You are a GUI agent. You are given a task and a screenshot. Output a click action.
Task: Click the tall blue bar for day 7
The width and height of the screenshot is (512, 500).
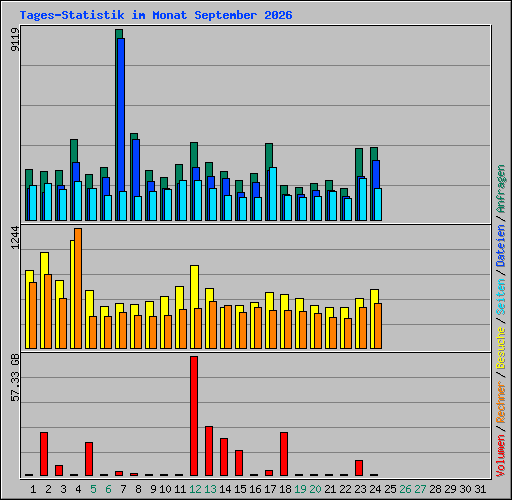pos(121,129)
